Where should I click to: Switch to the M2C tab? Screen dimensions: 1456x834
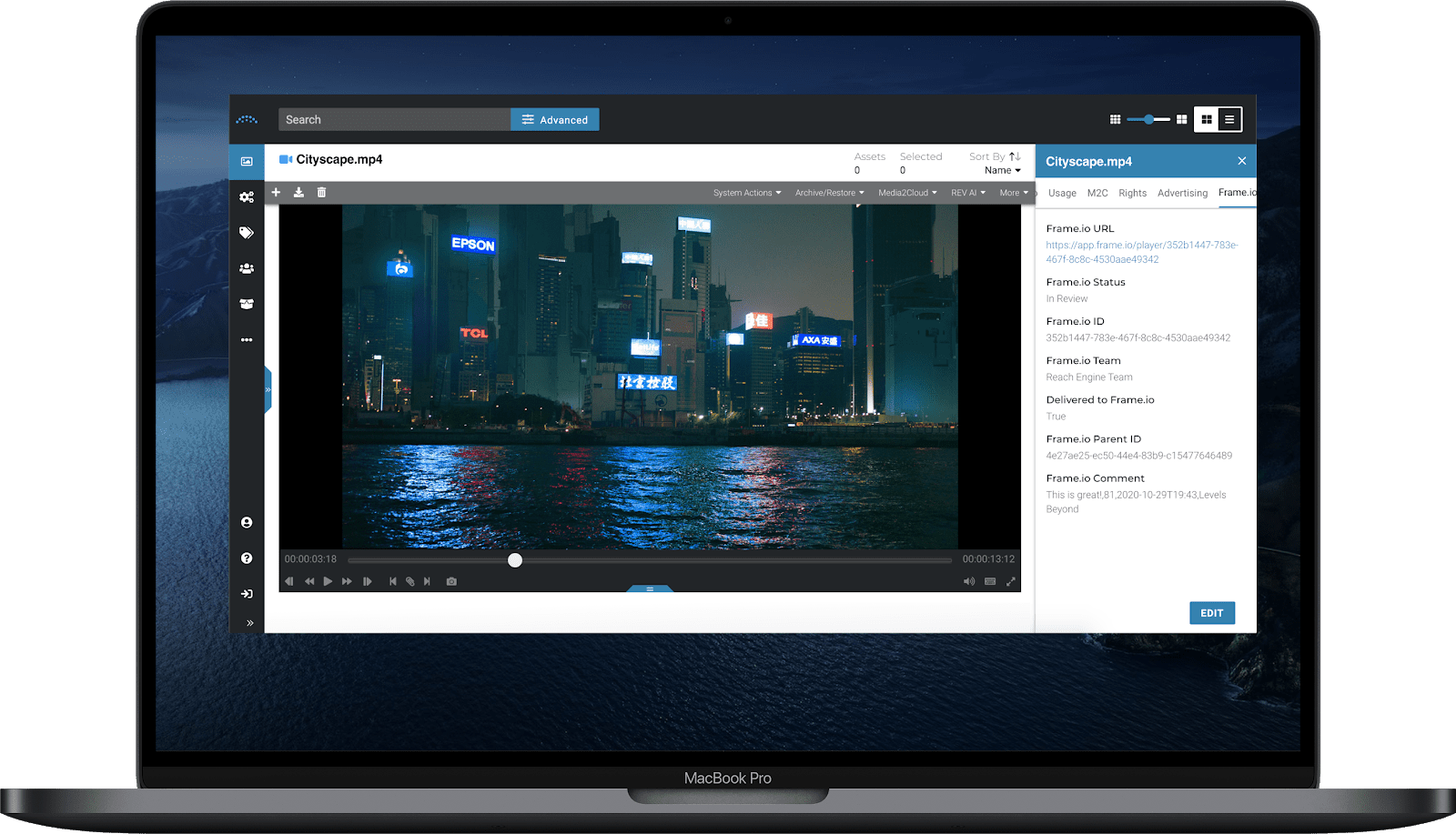[1097, 193]
